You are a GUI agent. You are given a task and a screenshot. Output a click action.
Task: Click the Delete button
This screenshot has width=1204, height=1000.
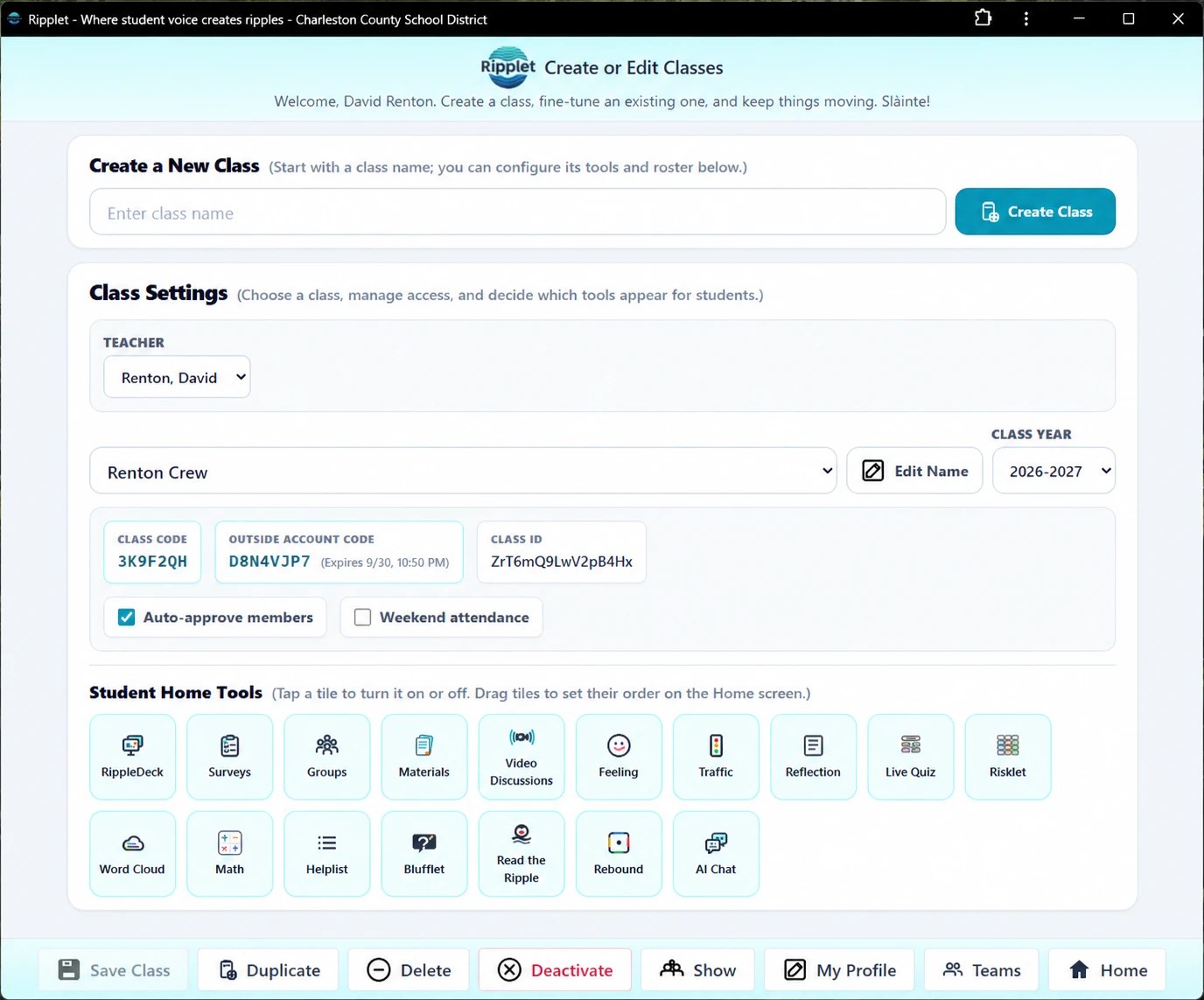(409, 970)
